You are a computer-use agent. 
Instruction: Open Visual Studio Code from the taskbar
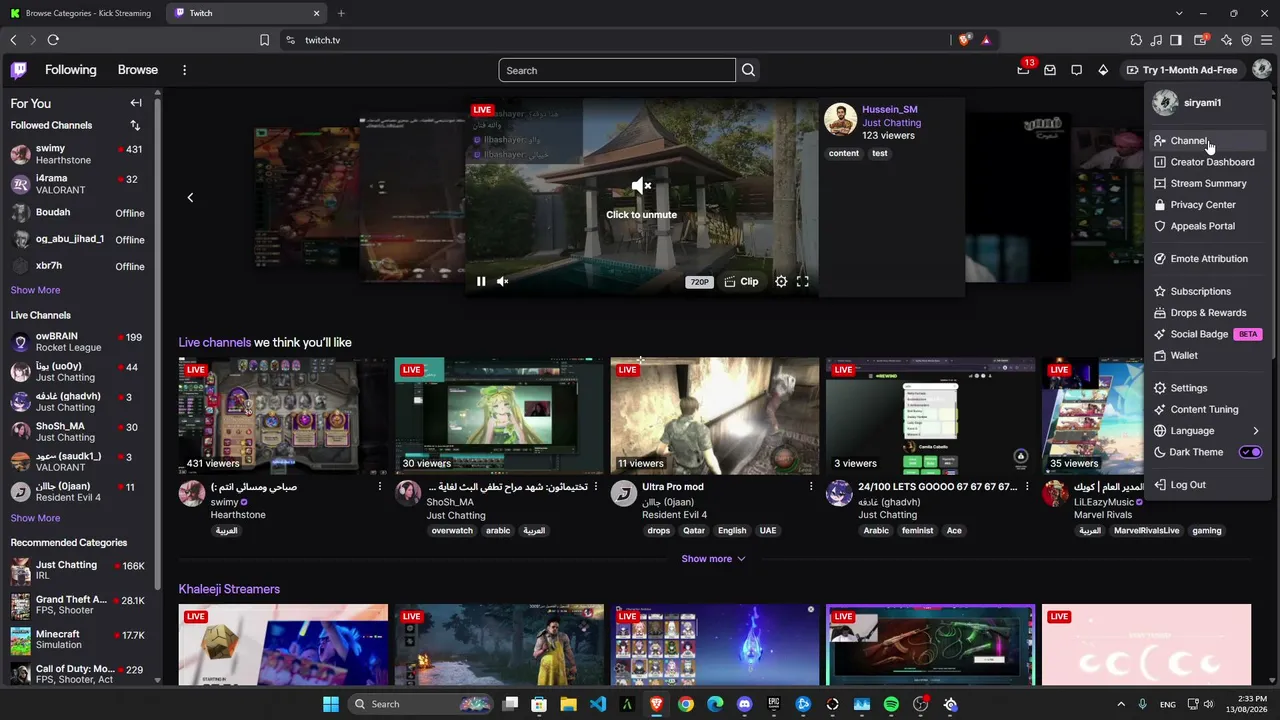coord(598,704)
